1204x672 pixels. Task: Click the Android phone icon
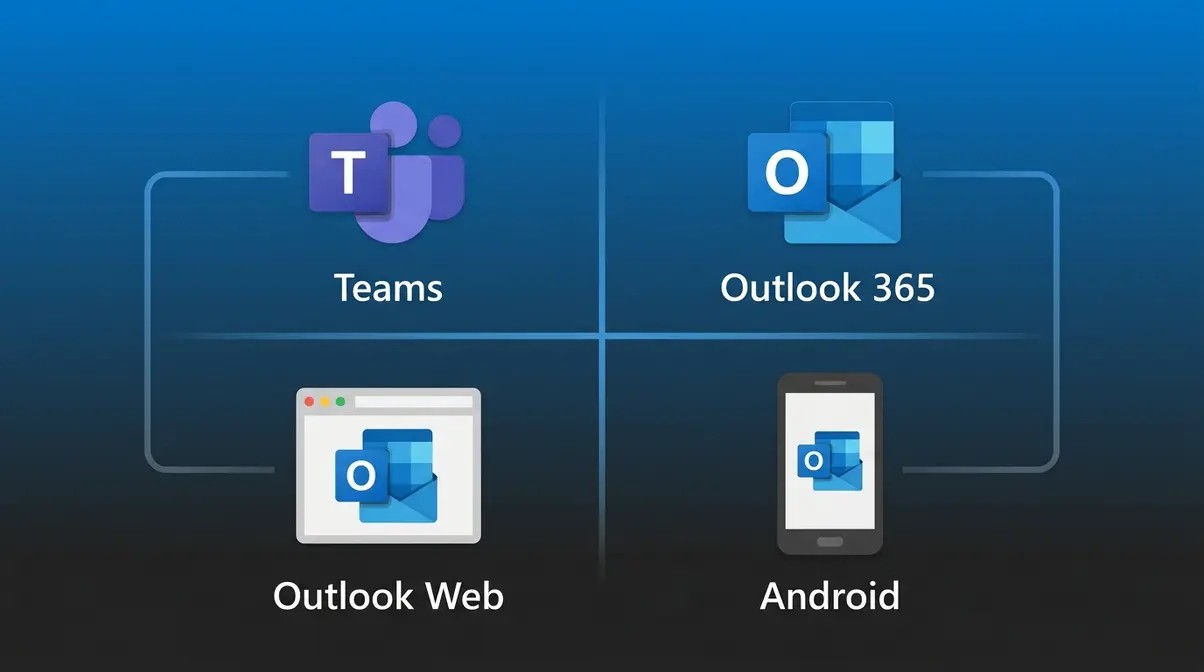pos(830,464)
